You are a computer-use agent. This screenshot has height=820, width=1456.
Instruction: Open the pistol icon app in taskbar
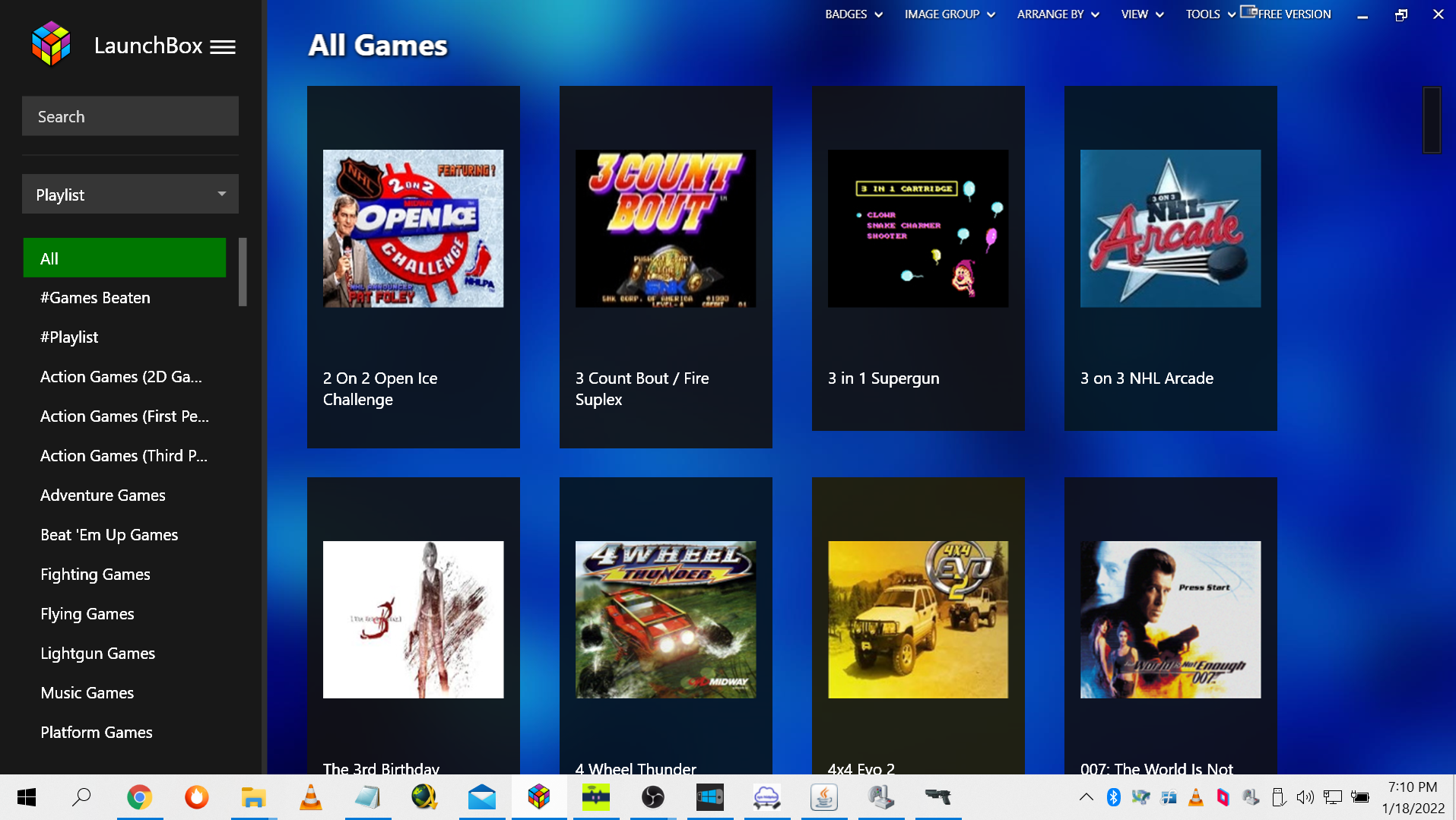937,797
